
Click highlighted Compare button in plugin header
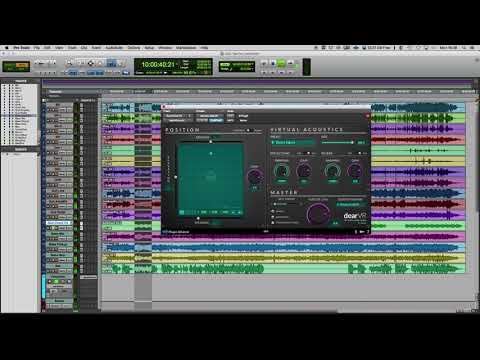point(216,120)
